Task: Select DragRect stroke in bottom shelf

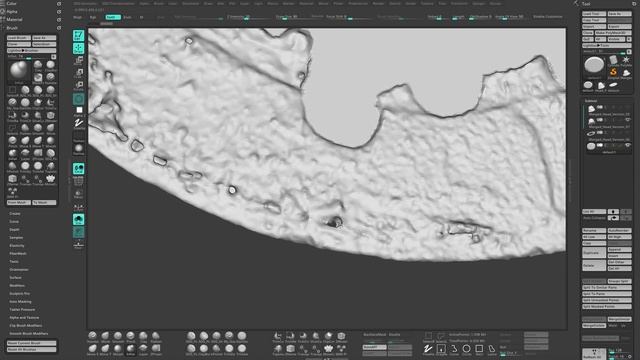Action: (x=441, y=349)
